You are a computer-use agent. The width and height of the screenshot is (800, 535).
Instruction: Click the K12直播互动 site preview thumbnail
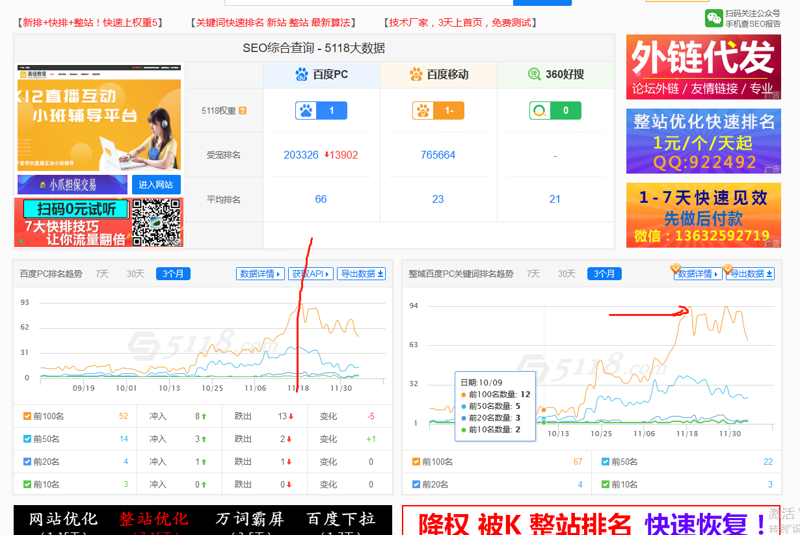click(99, 118)
